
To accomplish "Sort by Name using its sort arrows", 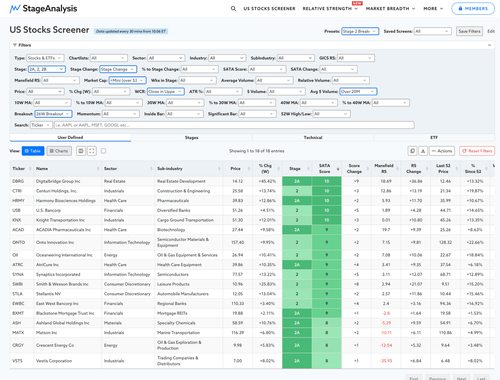I will pos(98,169).
